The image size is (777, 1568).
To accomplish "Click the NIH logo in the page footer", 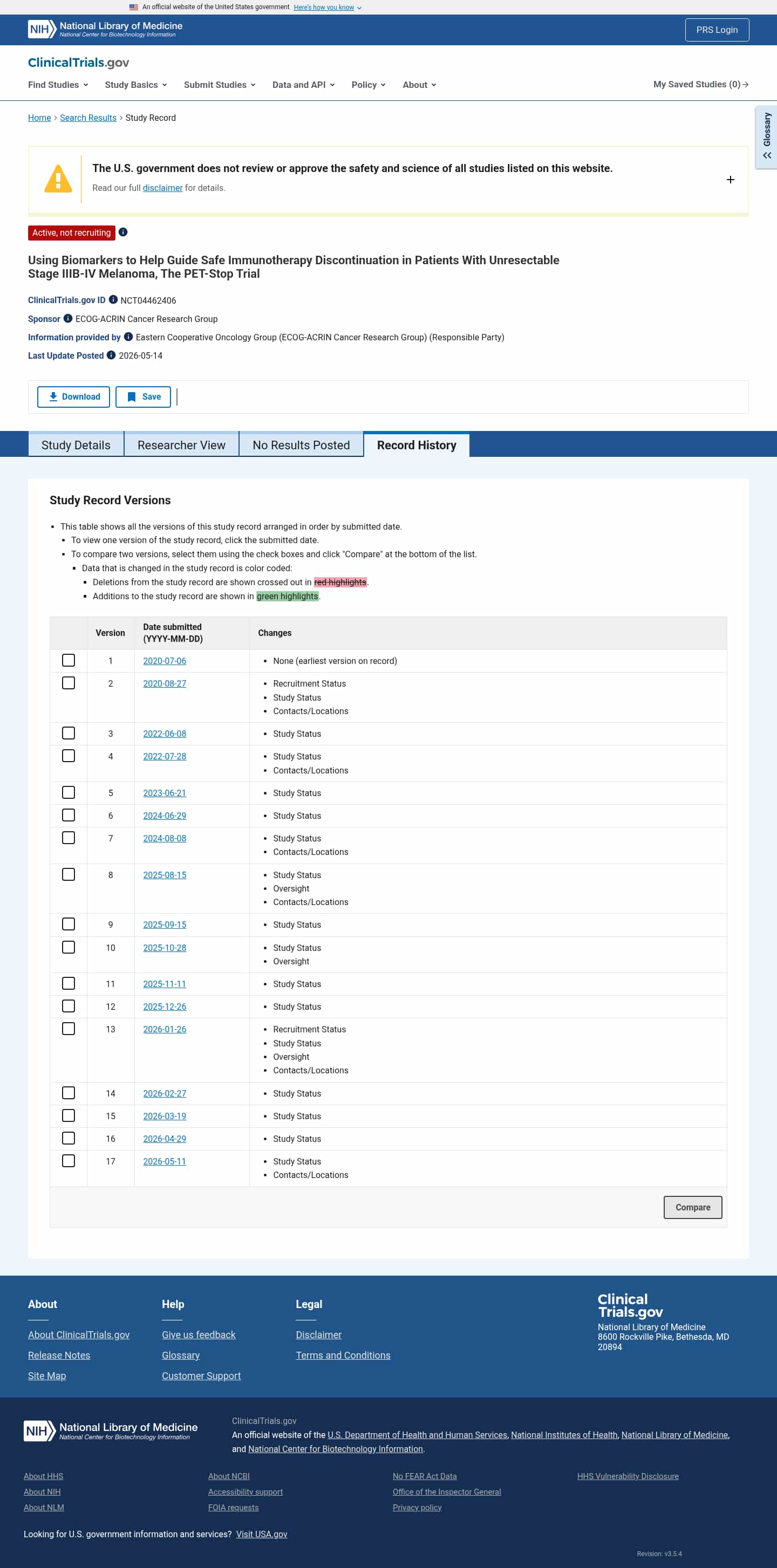I will tap(111, 1431).
